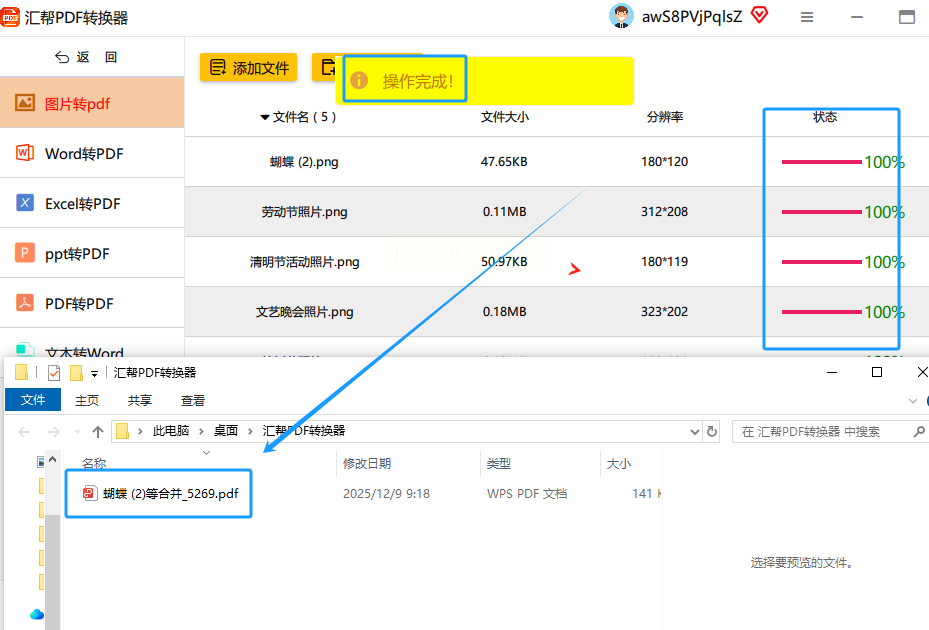Click the red VIP diamond icon
This screenshot has width=929, height=630.
tap(759, 15)
